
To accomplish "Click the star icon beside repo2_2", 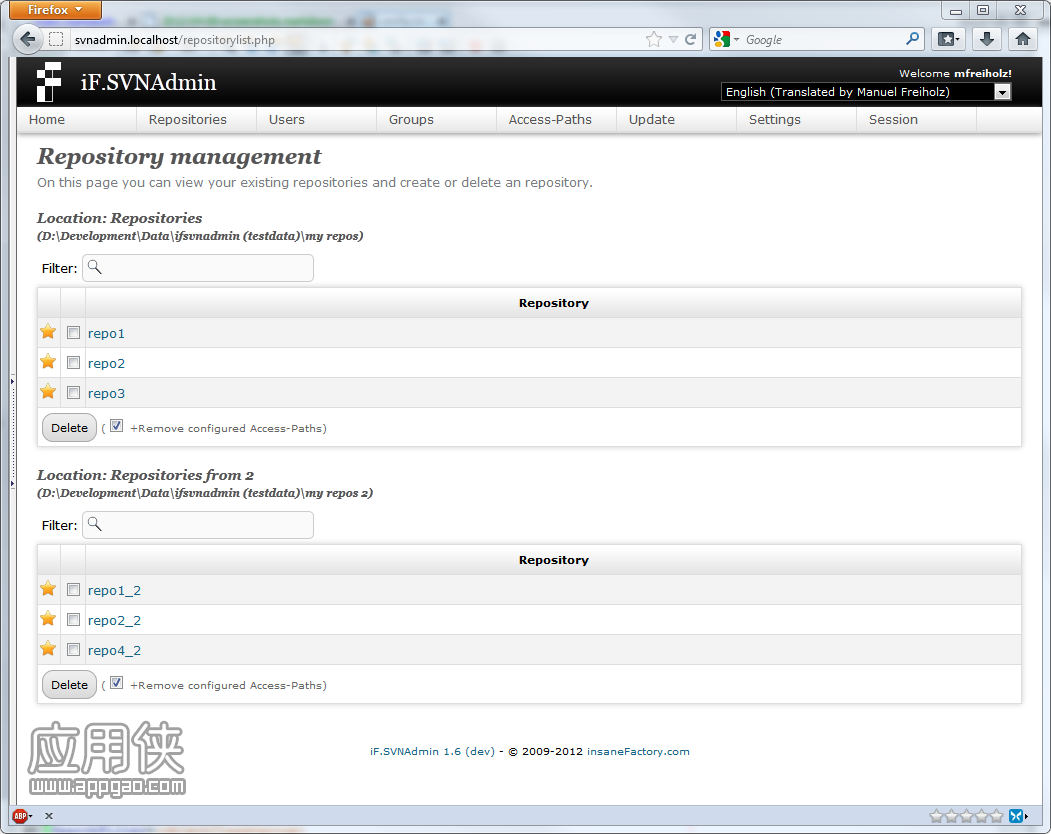I will coord(48,619).
